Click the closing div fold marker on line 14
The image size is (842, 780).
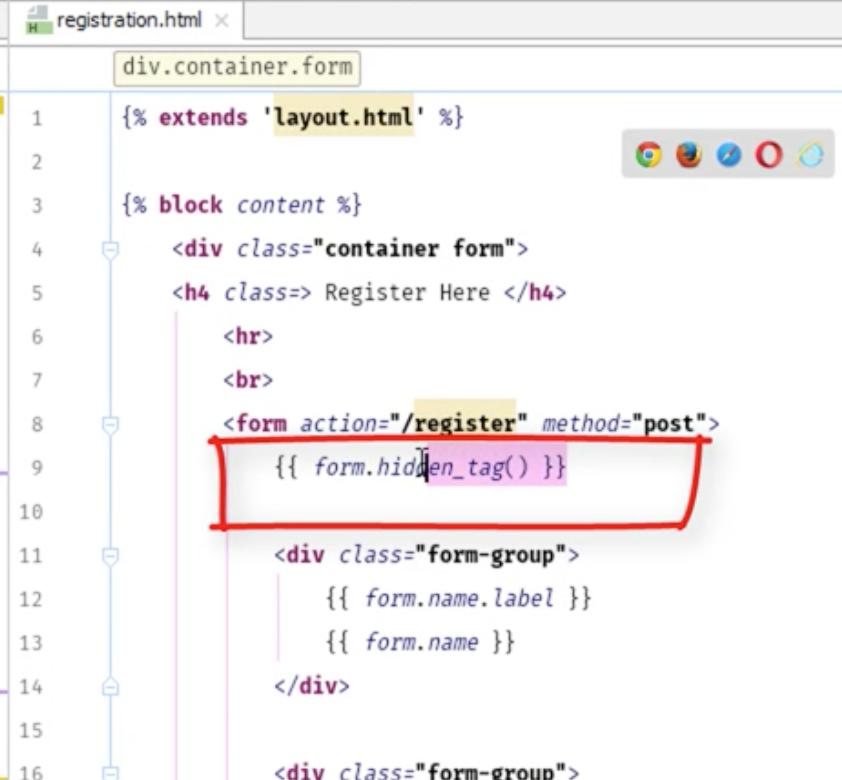(x=110, y=687)
